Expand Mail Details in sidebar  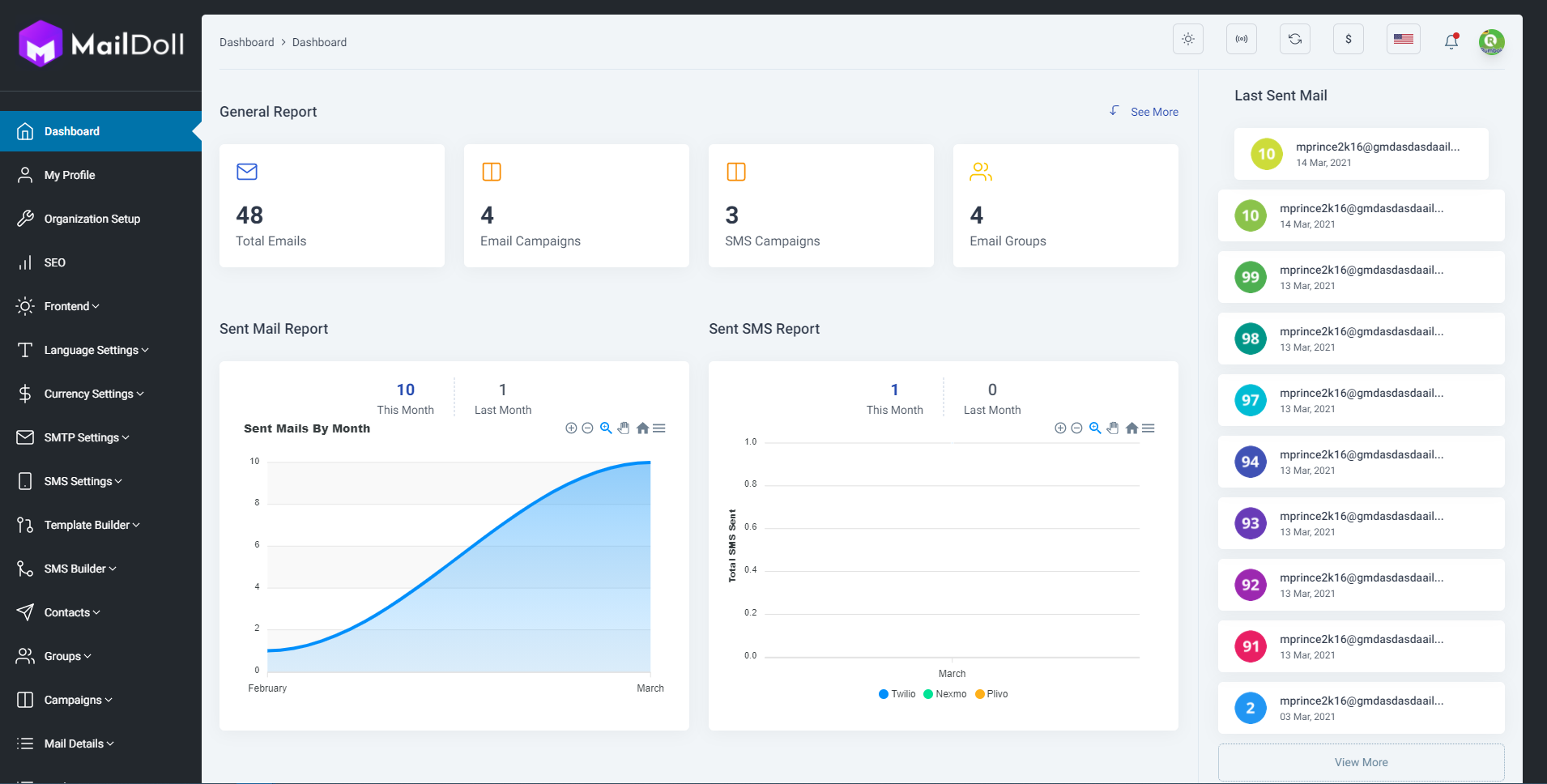(100, 744)
